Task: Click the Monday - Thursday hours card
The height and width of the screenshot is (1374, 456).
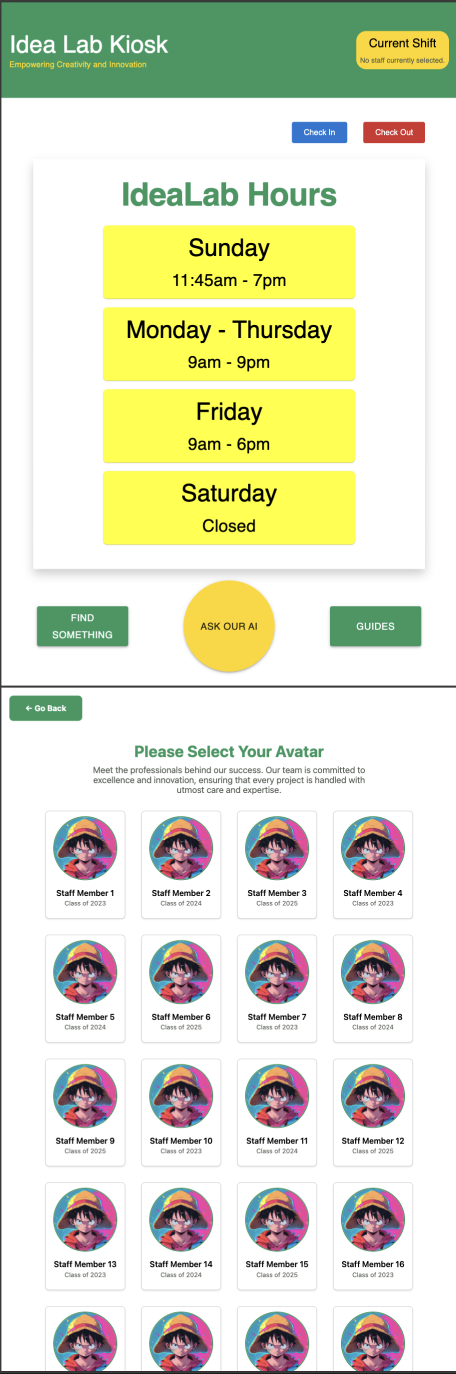Action: click(229, 344)
